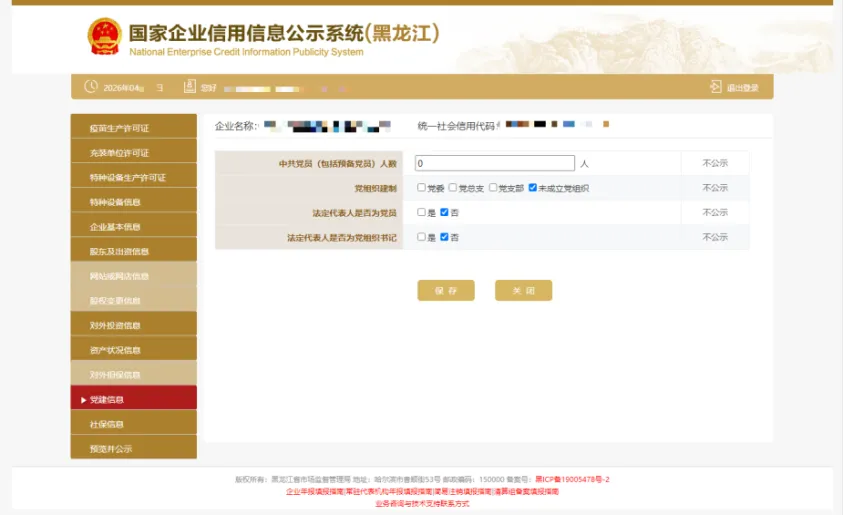Tick 是 for 法定代表人是否为党组织书记
Viewport: 843px width, 515px height.
click(x=422, y=237)
